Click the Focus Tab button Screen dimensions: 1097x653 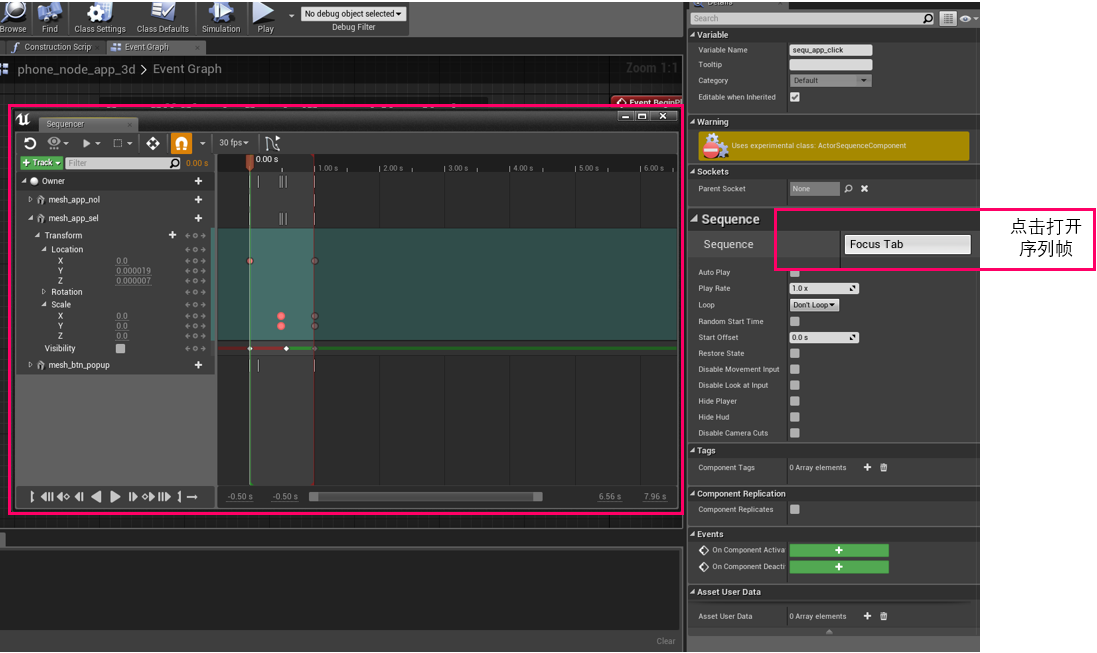point(907,244)
